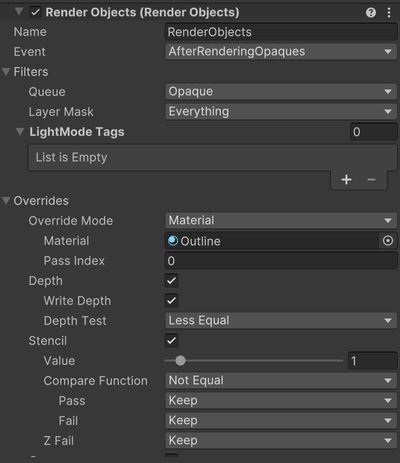Viewport: 400px width, 463px height.
Task: Remove a LightMode tag with minus button
Action: tap(371, 180)
